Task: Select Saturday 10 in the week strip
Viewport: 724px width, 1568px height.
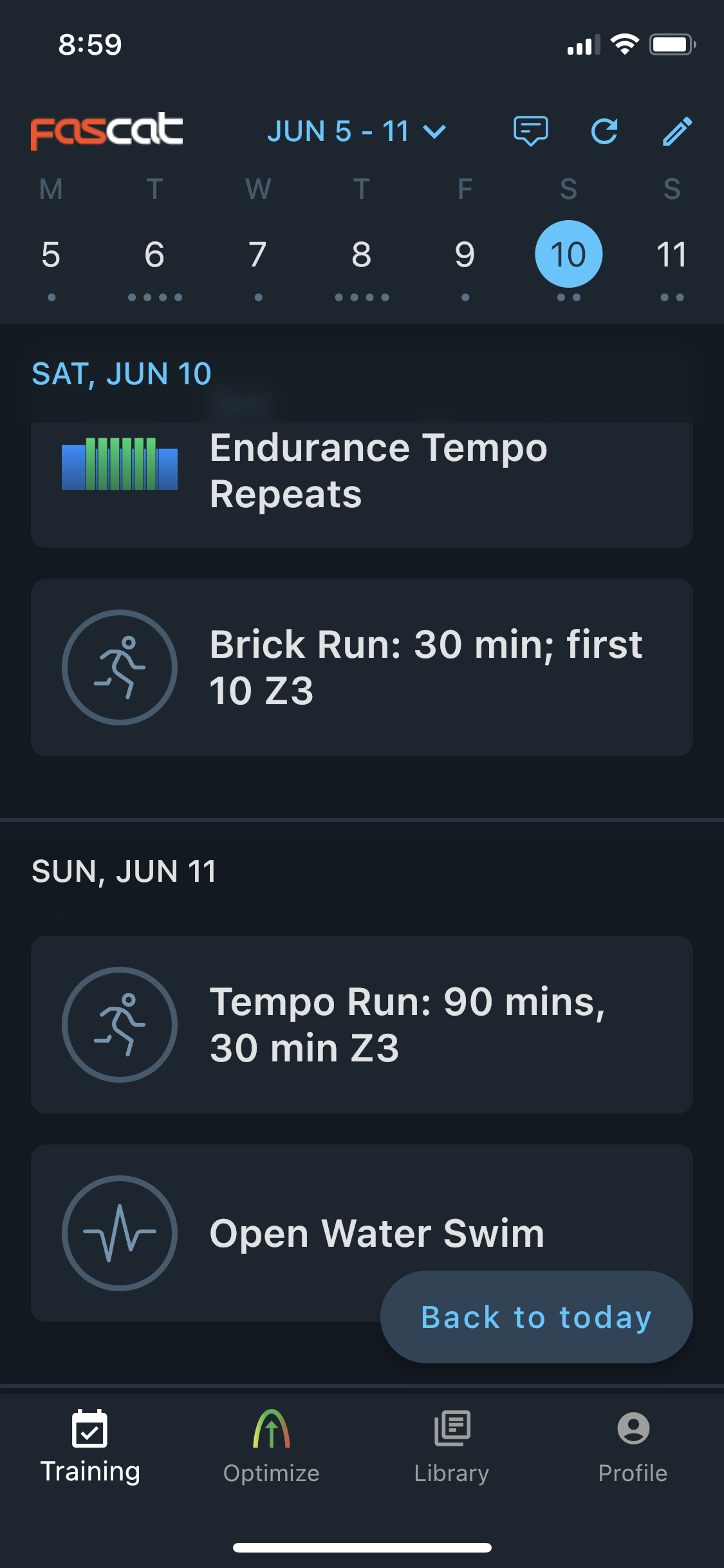Action: (x=569, y=254)
